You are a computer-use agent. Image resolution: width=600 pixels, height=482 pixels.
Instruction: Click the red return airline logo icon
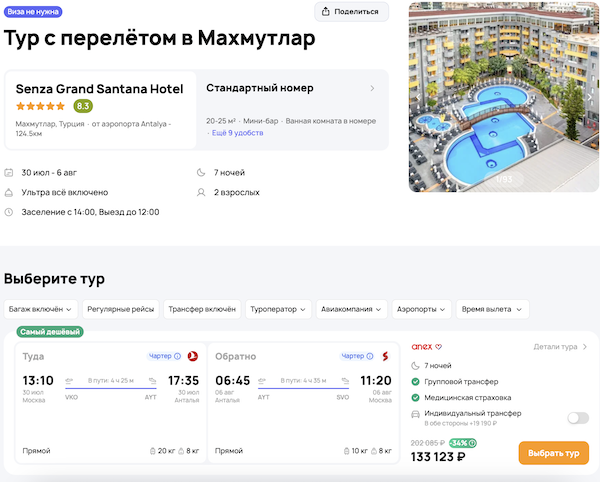pos(385,356)
